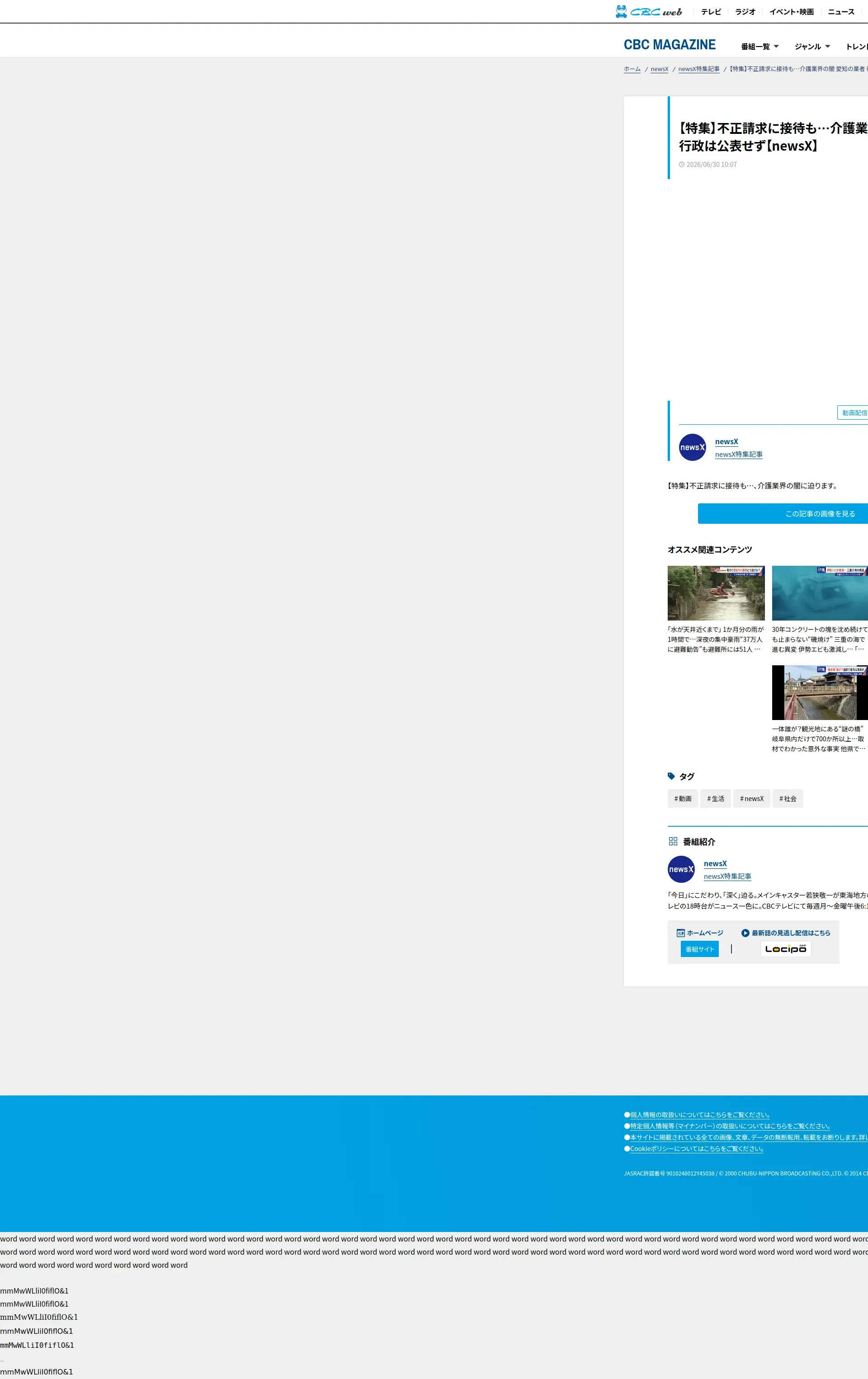Open the newsX特集記事 breadcrumb link

(699, 69)
